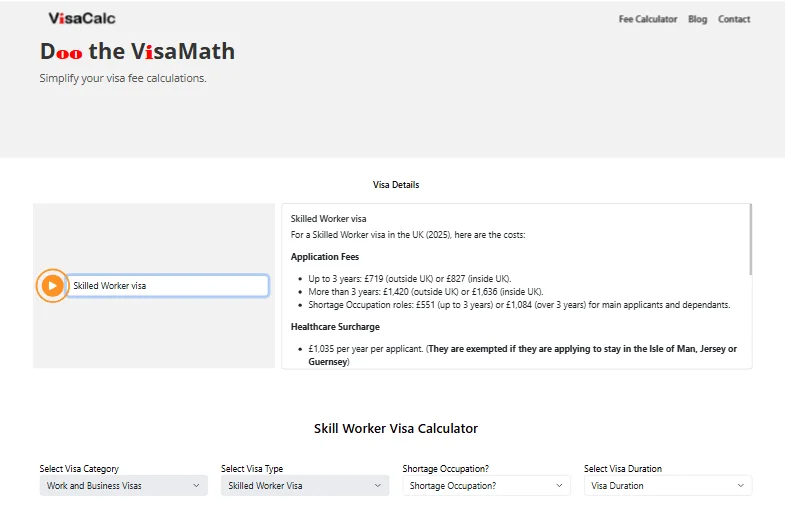Go to the Blog page

click(x=697, y=19)
